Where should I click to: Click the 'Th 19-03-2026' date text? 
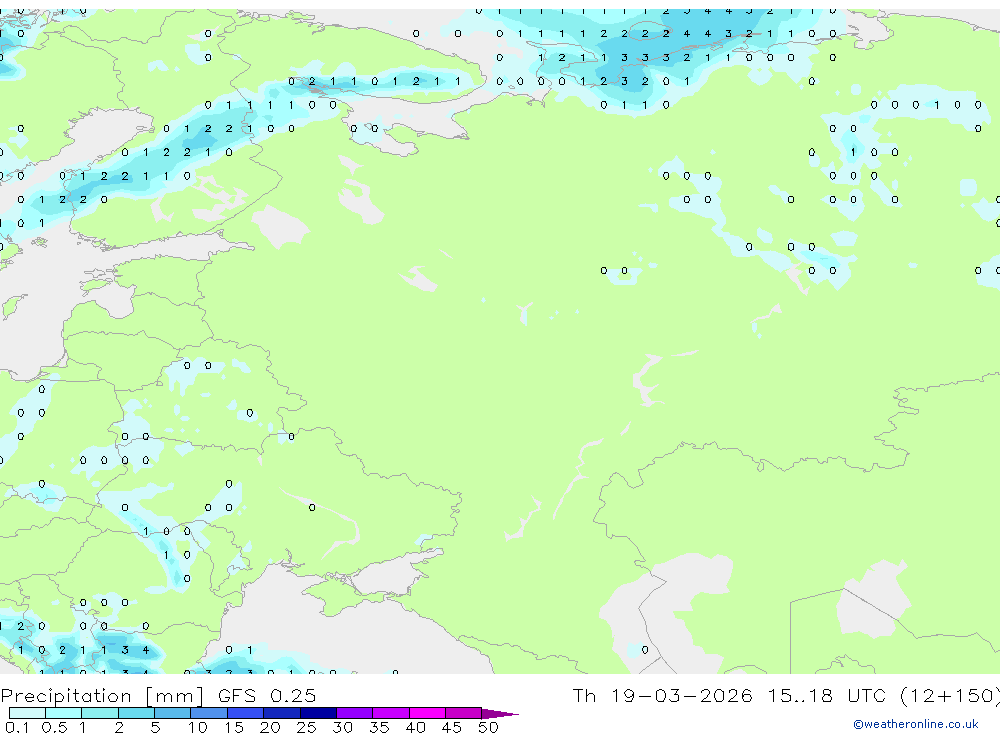point(662,695)
